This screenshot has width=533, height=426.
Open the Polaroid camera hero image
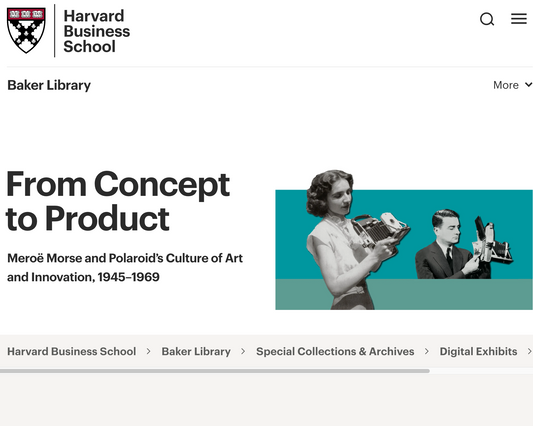pos(404,240)
